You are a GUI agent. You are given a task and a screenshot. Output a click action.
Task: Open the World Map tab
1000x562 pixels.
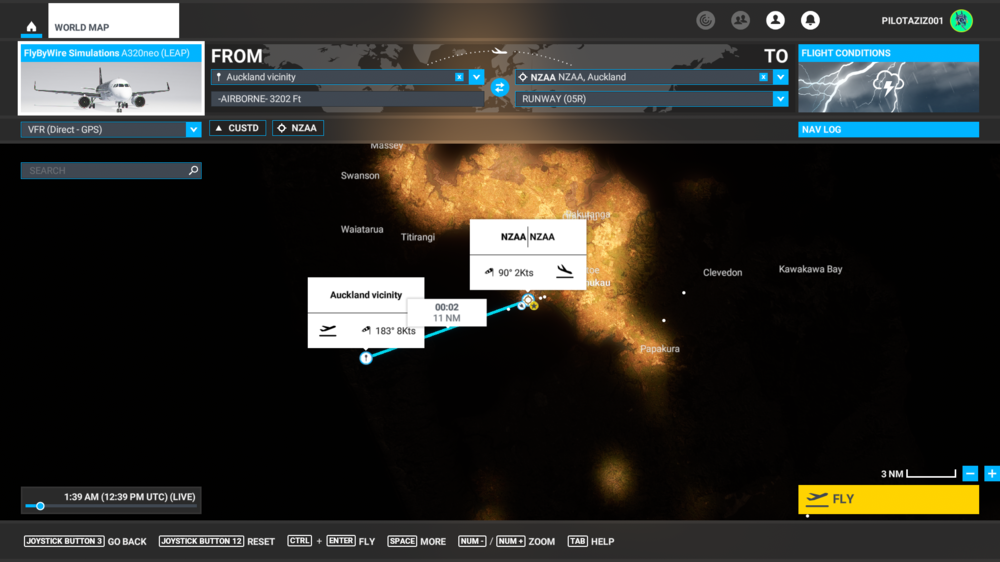[x=114, y=21]
